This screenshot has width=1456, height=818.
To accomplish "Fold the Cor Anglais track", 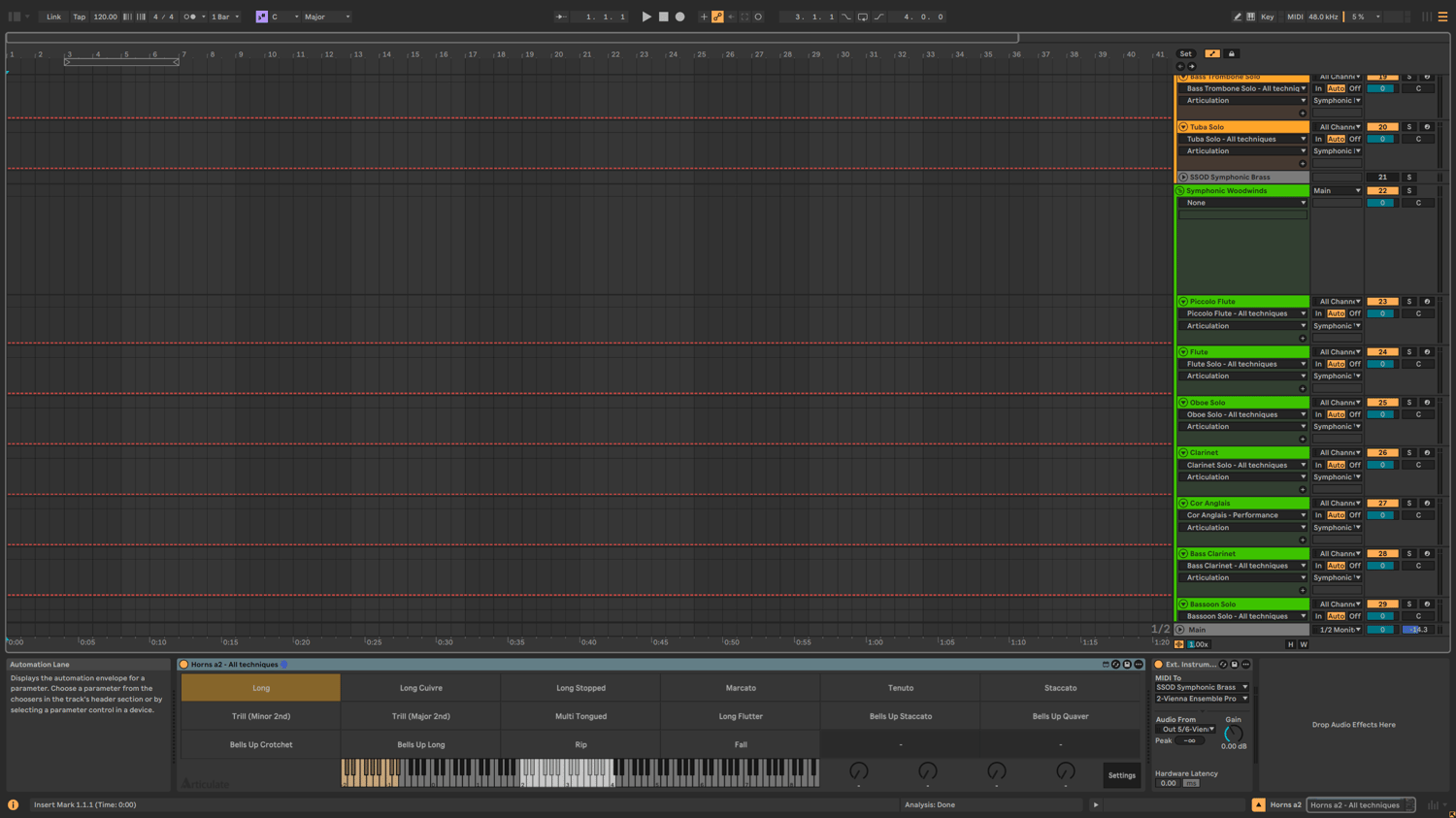I will point(1183,504).
